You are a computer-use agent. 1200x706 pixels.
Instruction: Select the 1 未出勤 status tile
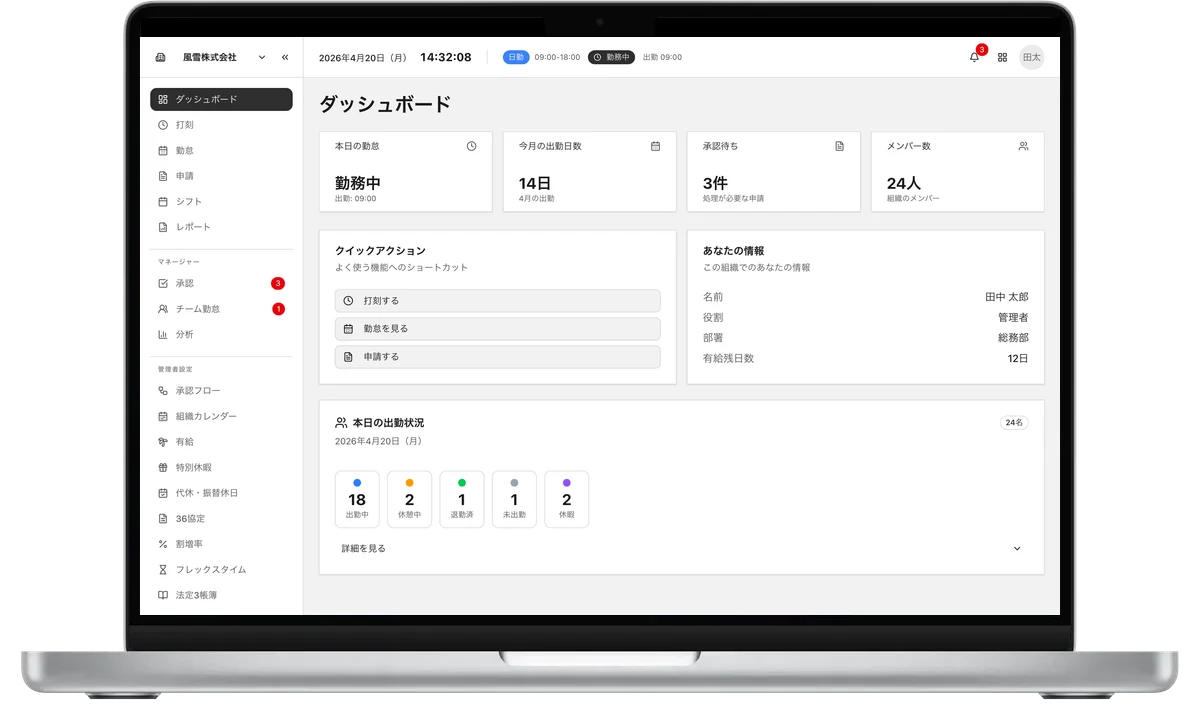(x=514, y=499)
